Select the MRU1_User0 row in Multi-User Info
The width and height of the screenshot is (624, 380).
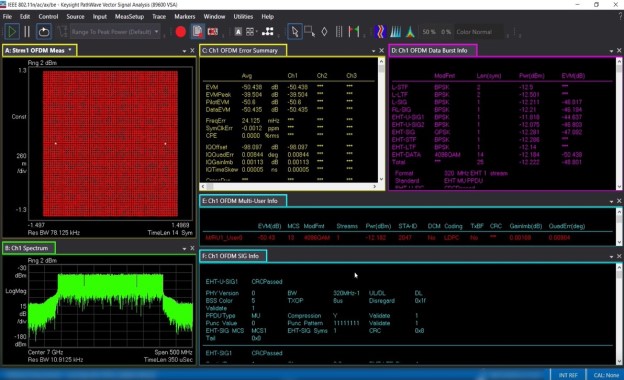[408, 238]
